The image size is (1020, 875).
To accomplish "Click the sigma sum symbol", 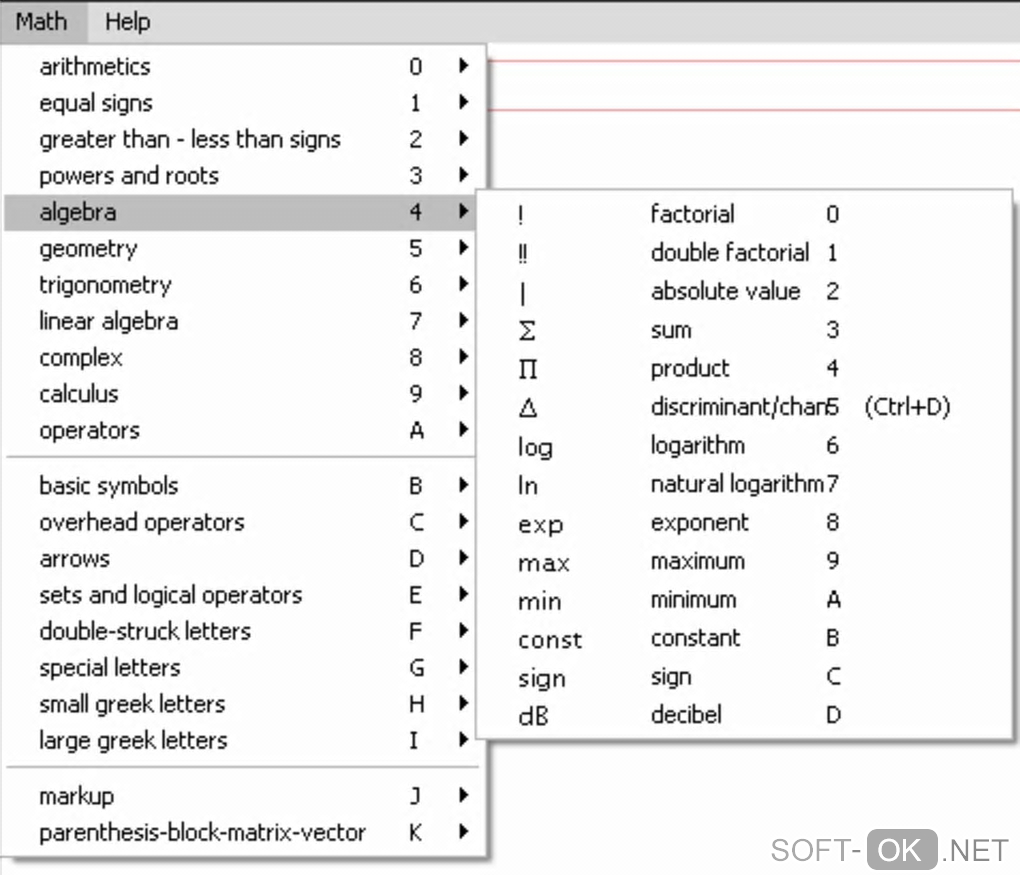I will point(527,331).
